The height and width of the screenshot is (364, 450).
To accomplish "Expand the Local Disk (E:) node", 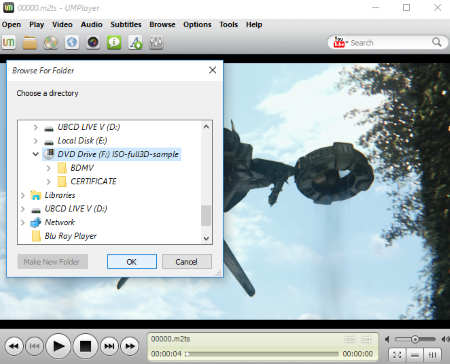I will pos(36,141).
